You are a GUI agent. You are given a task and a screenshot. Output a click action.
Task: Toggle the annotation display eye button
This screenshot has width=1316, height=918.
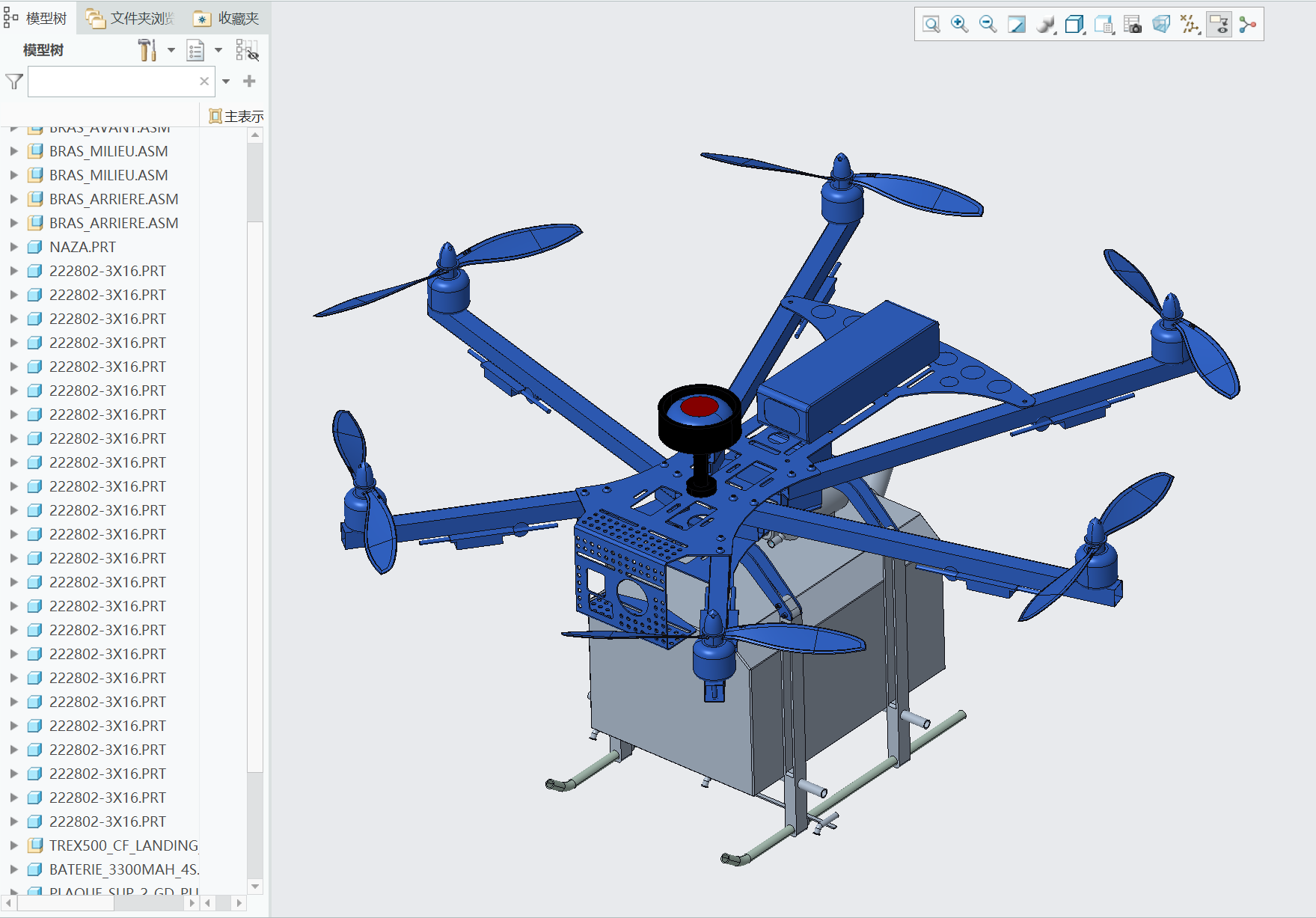pos(1219,25)
